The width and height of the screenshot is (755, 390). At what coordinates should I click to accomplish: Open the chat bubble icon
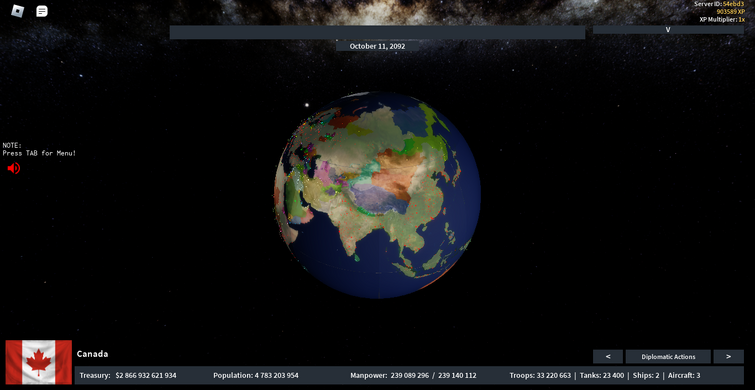click(x=42, y=11)
